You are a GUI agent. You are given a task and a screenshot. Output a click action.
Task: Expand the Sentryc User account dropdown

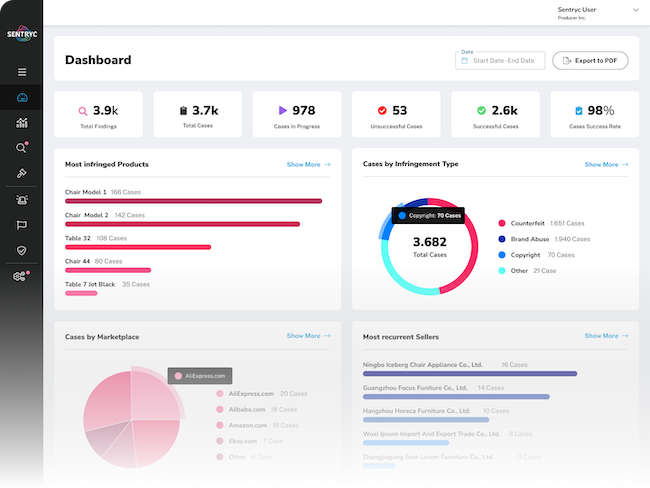pyautogui.click(x=635, y=11)
